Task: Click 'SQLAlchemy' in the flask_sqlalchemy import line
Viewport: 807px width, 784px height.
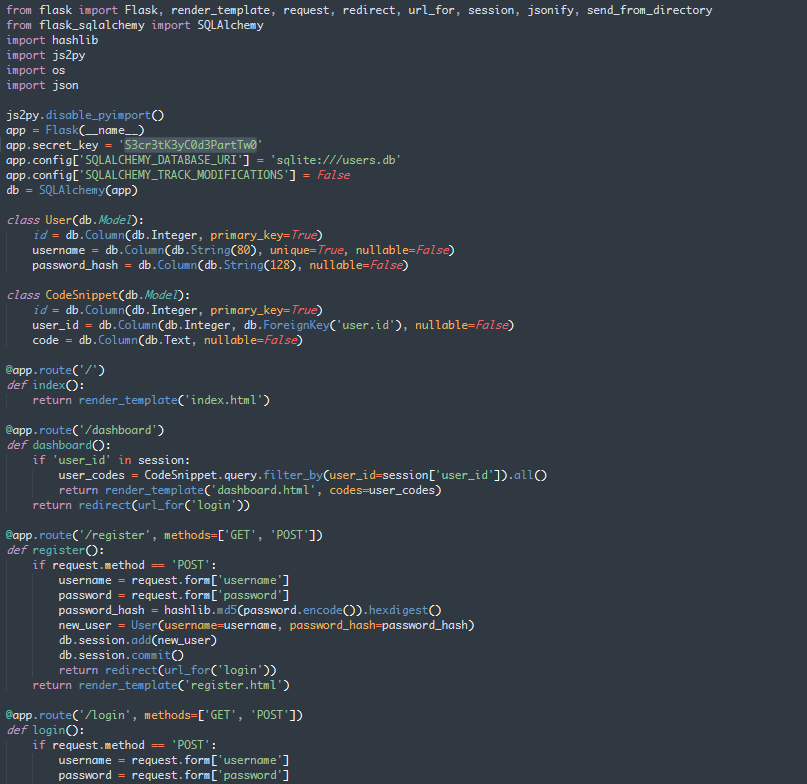Action: click(x=230, y=25)
